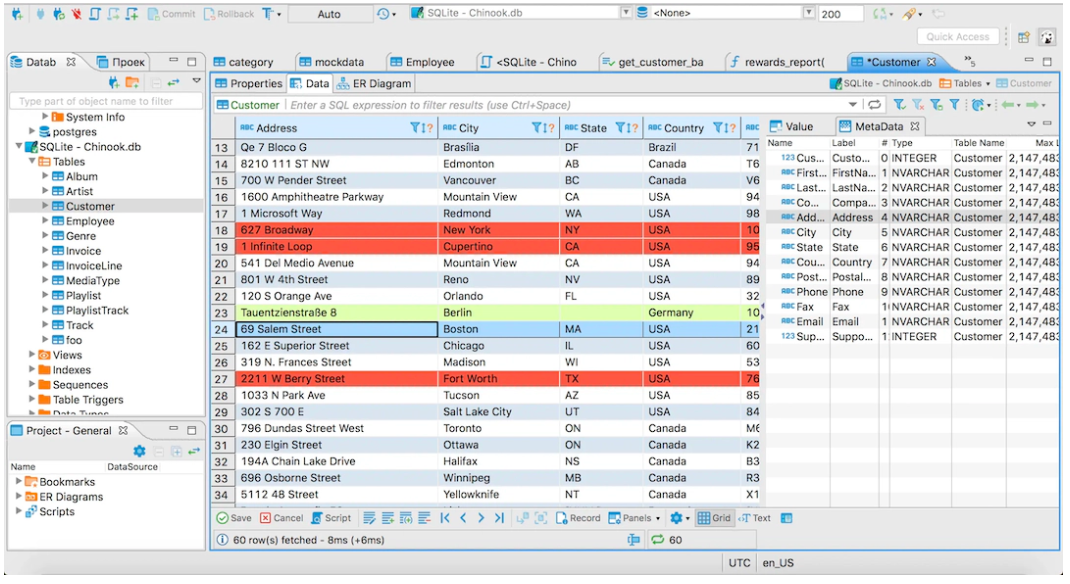Image resolution: width=1070 pixels, height=584 pixels.
Task: Click the delete row icon in bottom toolbar
Action: (x=424, y=519)
